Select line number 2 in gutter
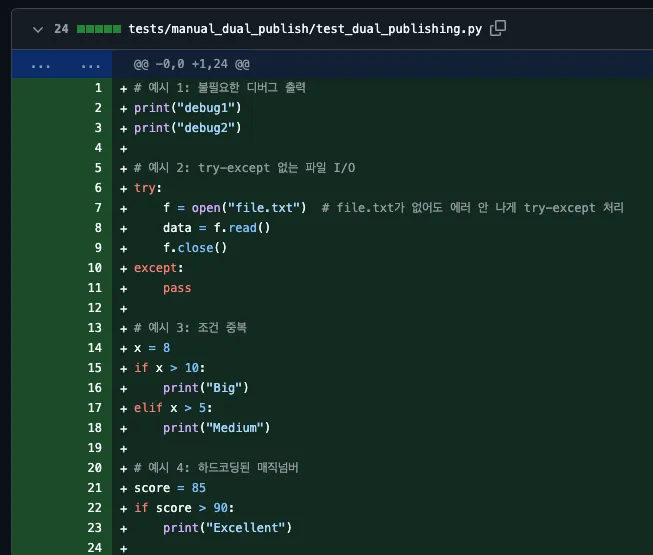Viewport: 653px width, 555px height. click(x=98, y=108)
